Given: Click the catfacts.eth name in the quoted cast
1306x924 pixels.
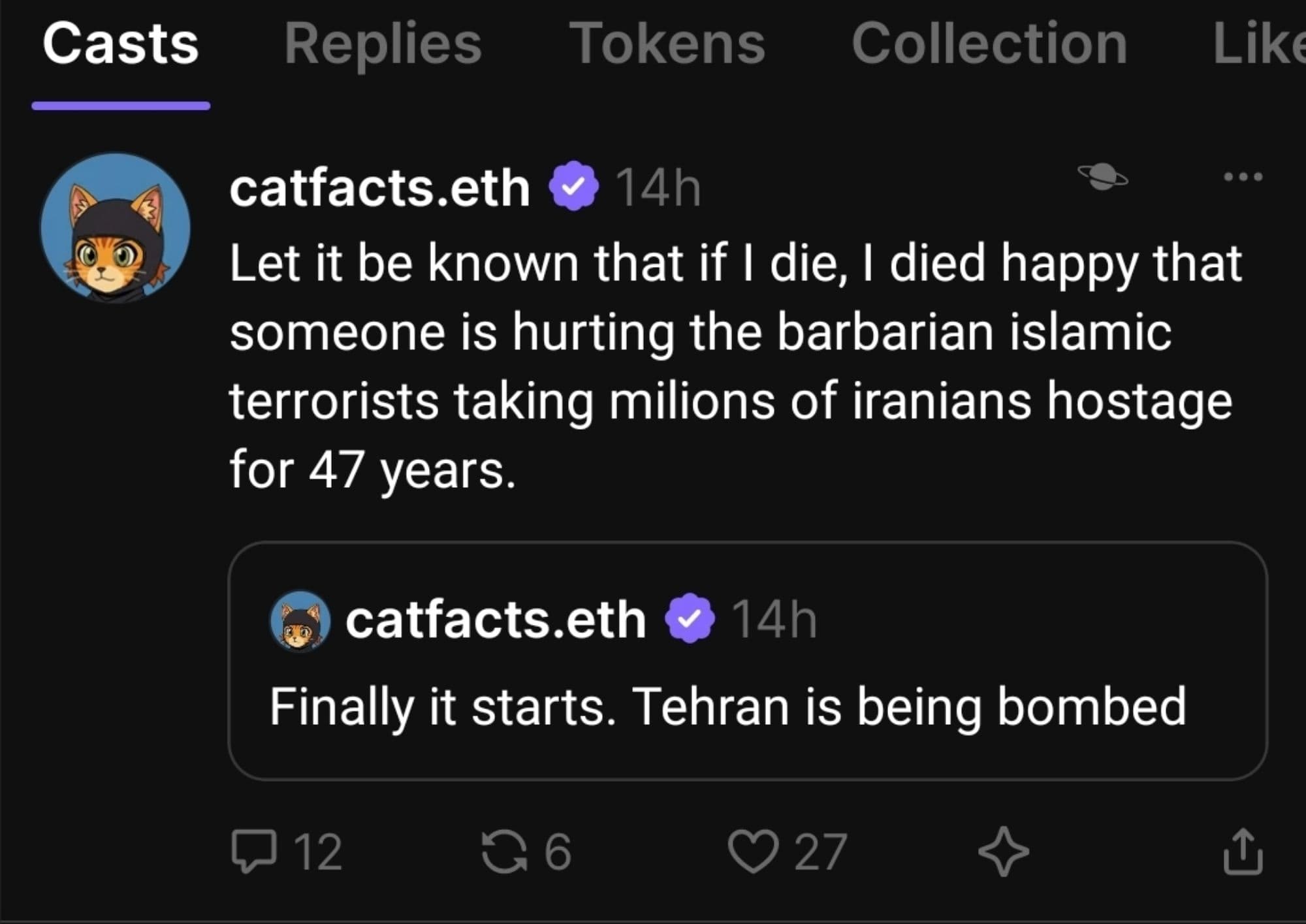Looking at the screenshot, I should click(496, 620).
